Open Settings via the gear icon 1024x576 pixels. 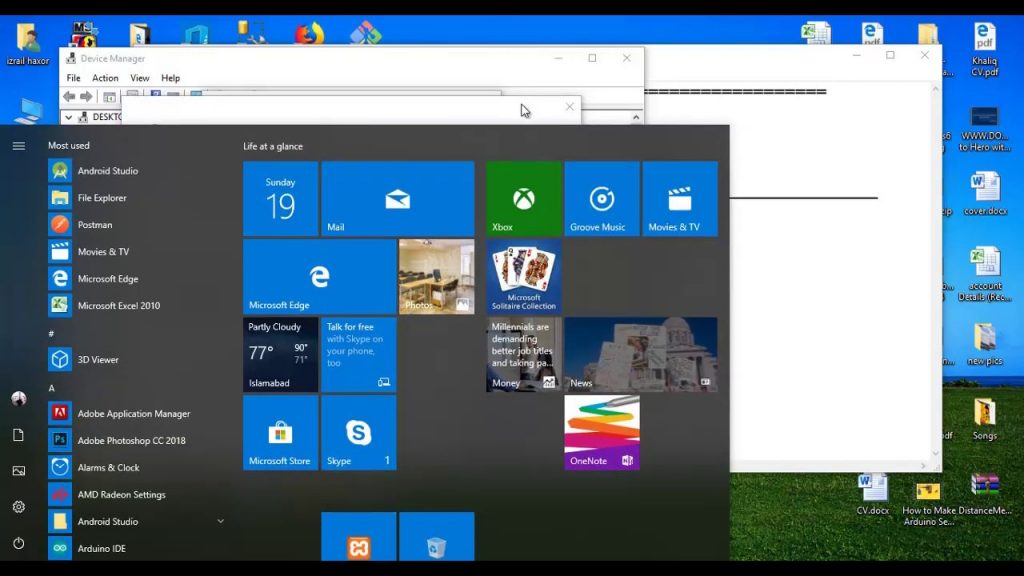tap(18, 507)
